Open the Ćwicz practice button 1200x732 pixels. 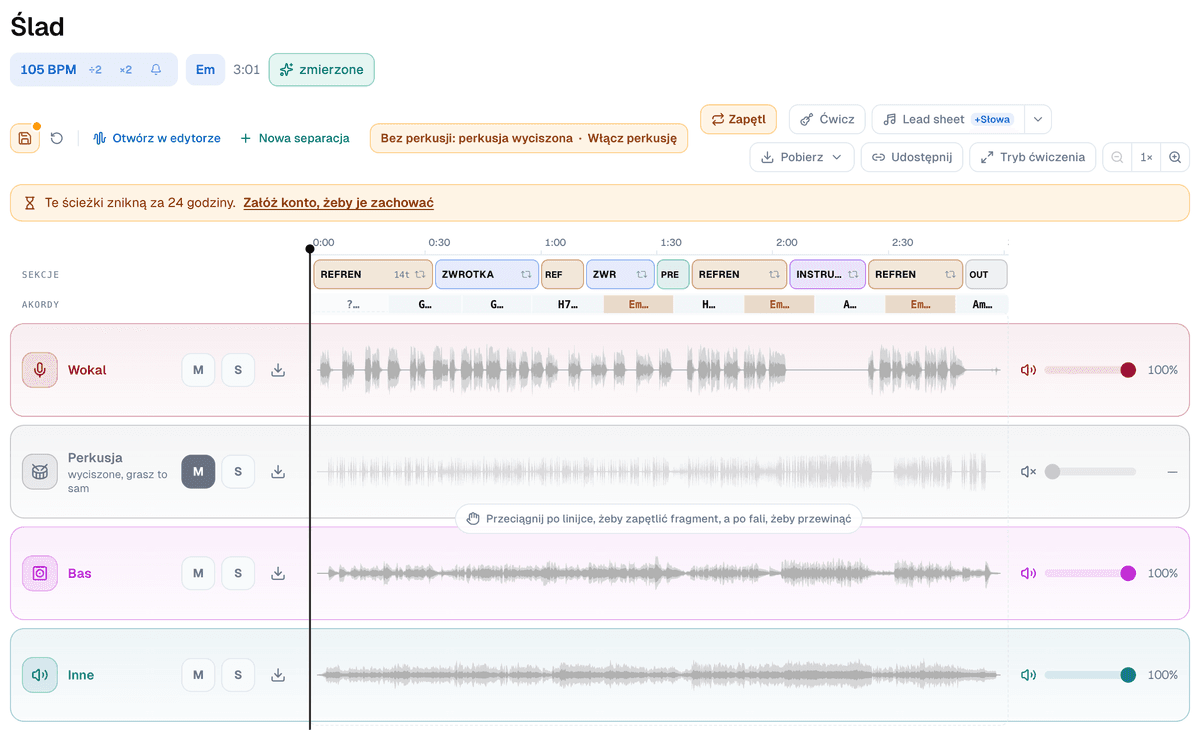click(x=827, y=119)
